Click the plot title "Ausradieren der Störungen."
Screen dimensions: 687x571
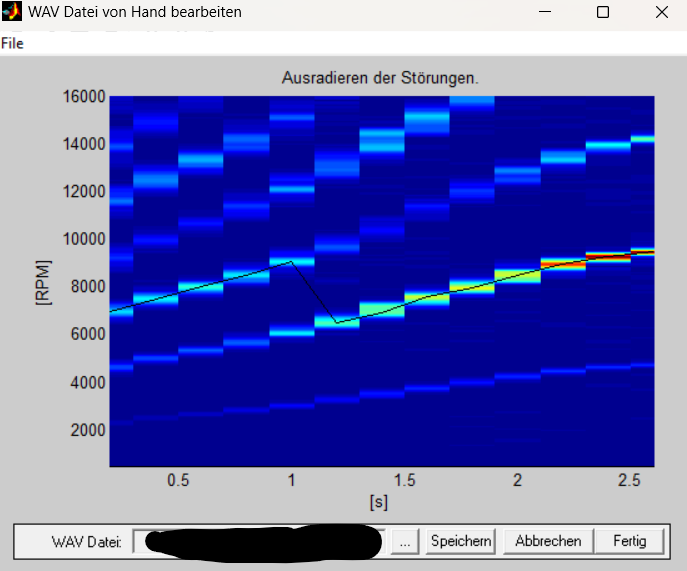click(x=382, y=77)
